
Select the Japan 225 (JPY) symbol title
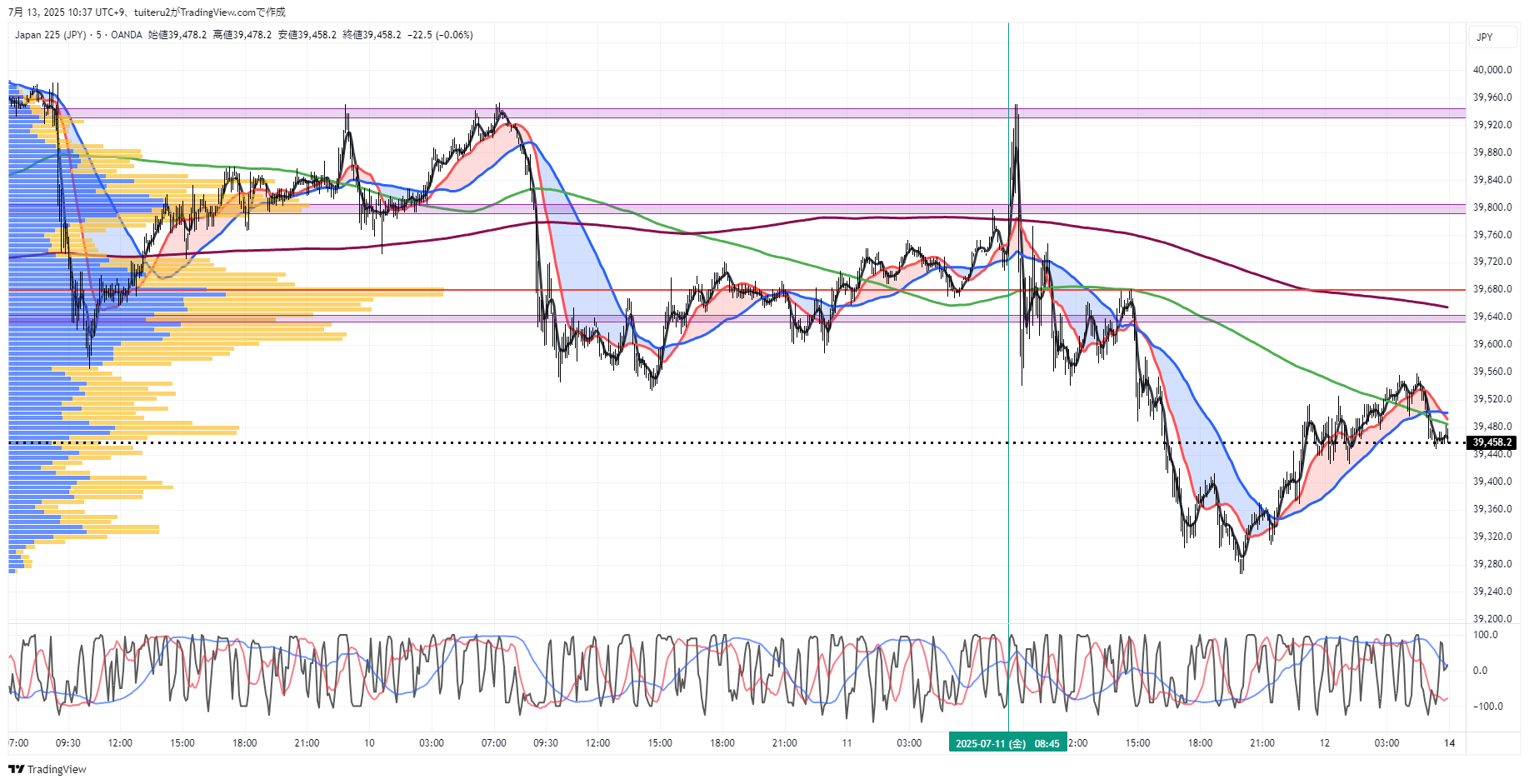(50, 35)
